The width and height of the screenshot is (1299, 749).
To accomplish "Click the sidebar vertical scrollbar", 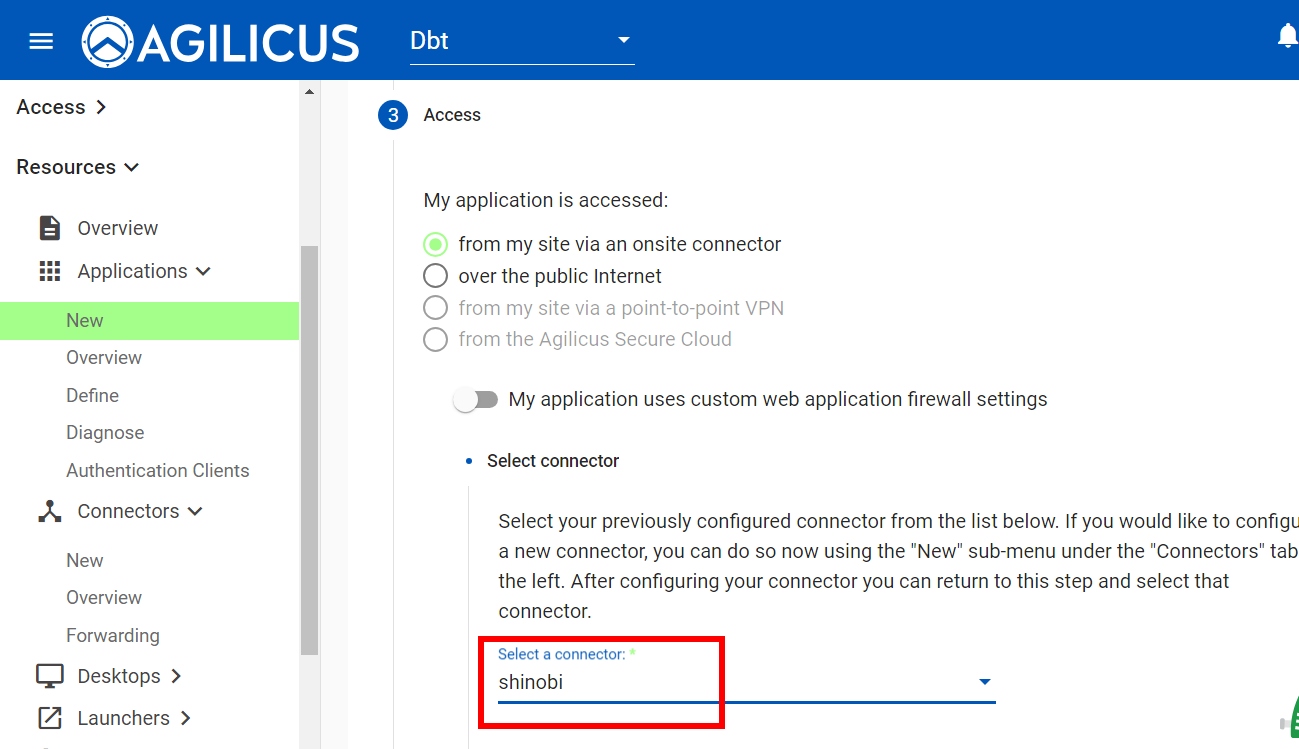I will tap(309, 450).
